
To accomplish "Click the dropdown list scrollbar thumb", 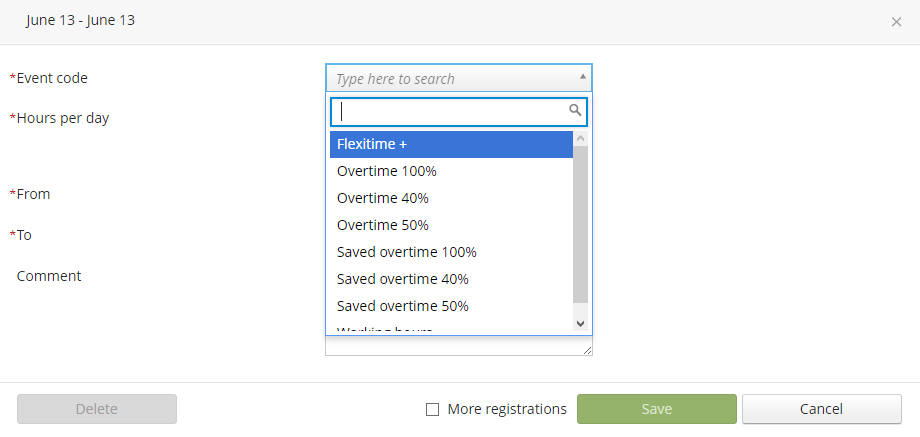I will [x=580, y=222].
